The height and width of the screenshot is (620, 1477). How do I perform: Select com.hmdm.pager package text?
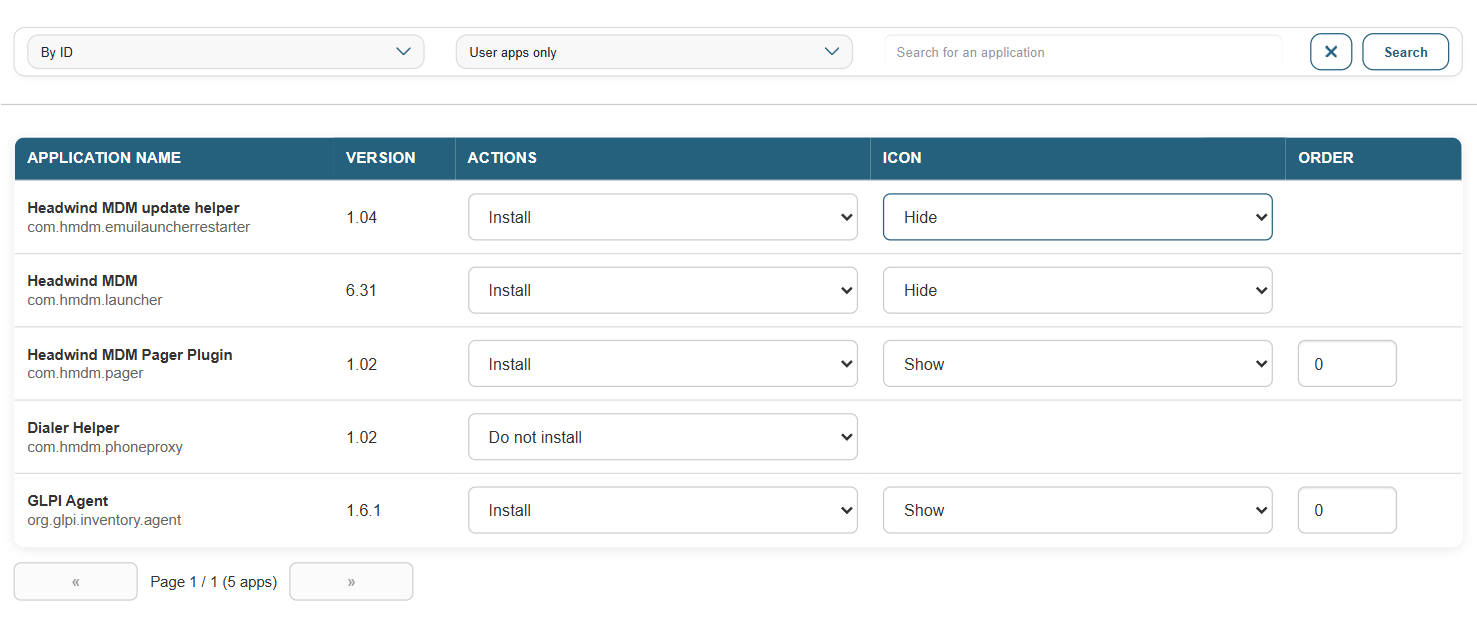pyautogui.click(x=85, y=373)
